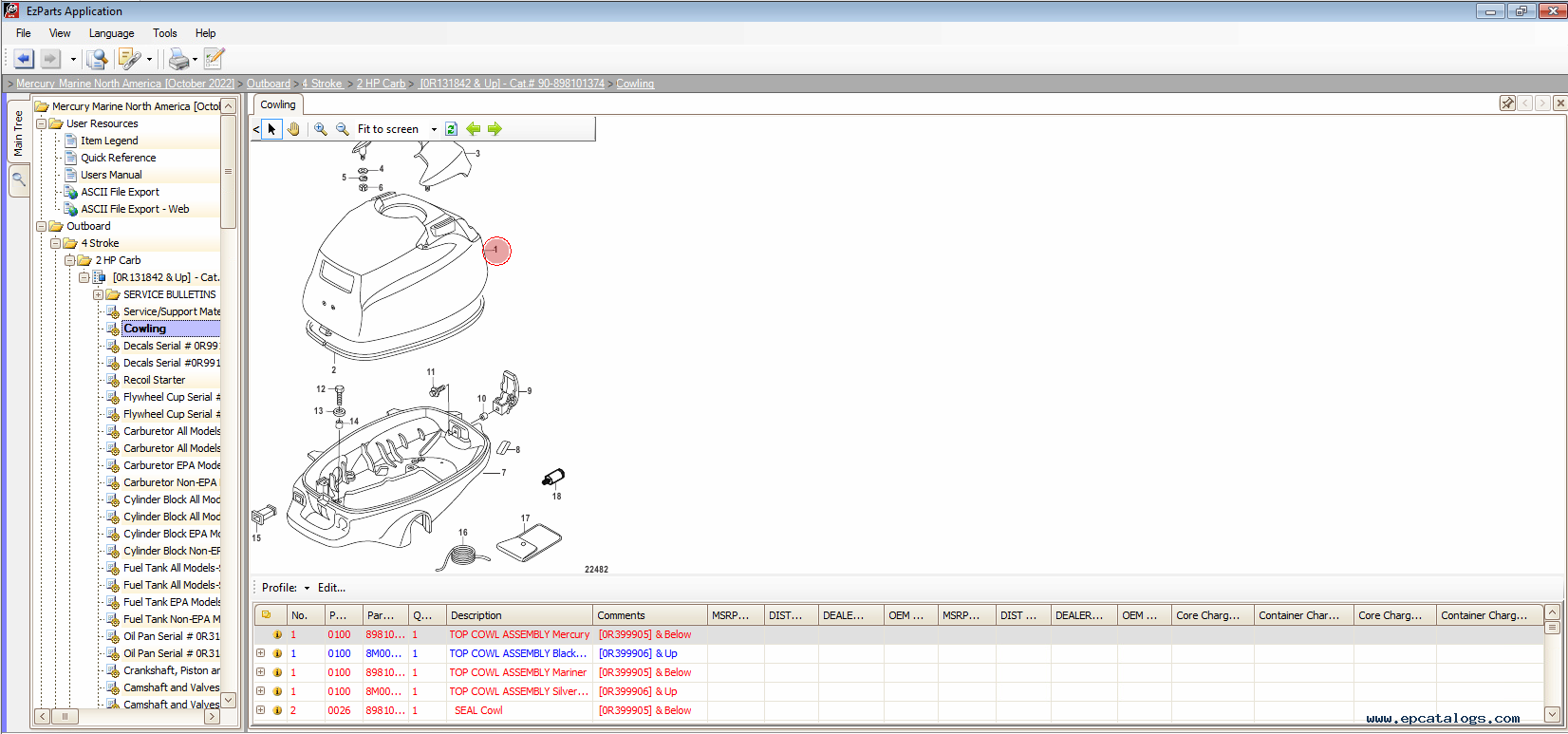Click the 4 Stroke breadcrumb link

[x=322, y=84]
